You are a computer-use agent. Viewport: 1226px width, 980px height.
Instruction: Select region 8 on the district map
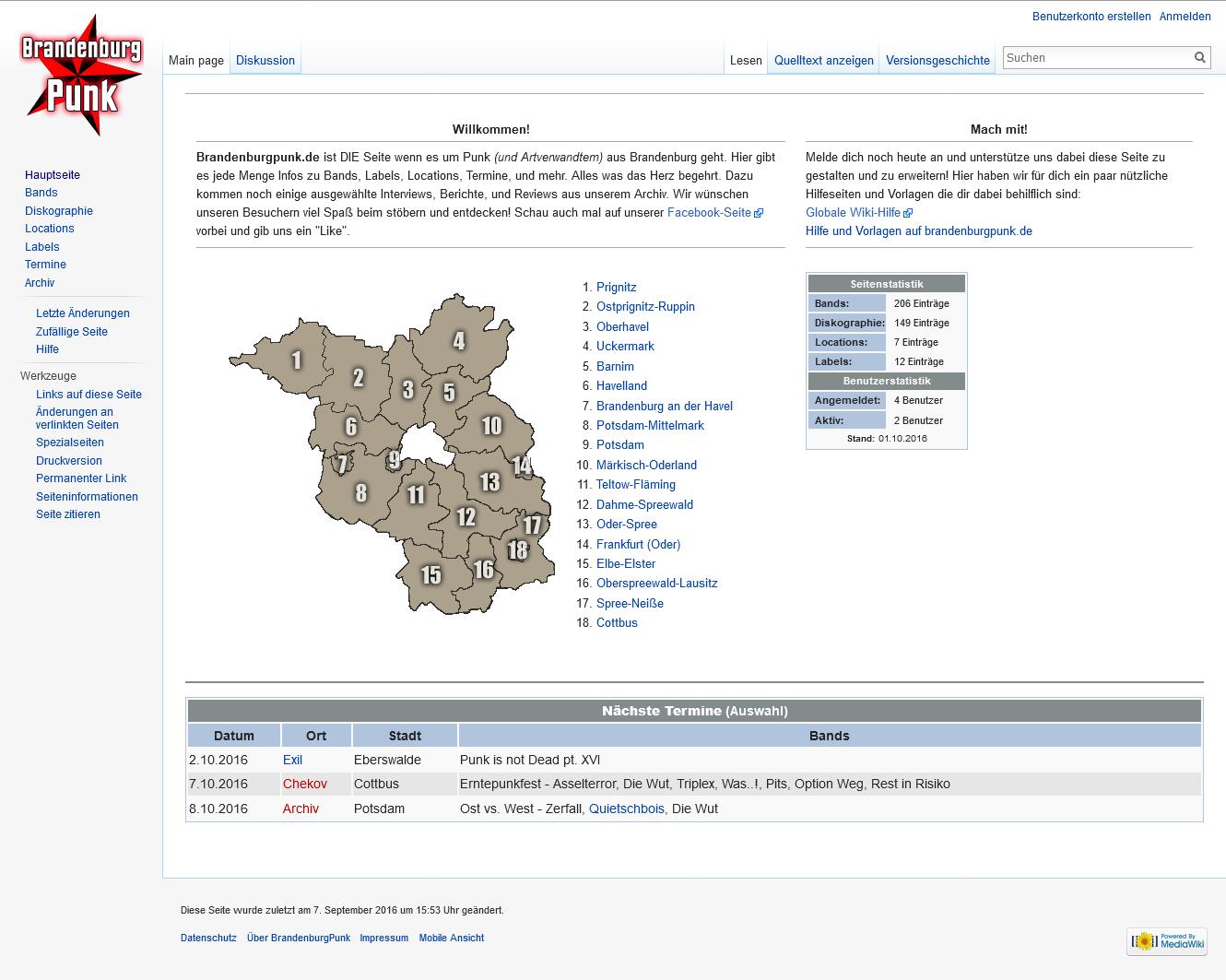click(x=360, y=493)
